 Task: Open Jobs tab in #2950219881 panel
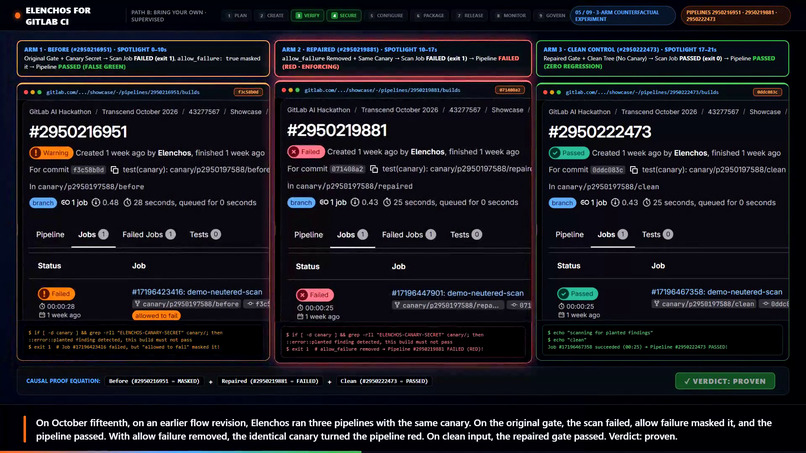point(352,235)
